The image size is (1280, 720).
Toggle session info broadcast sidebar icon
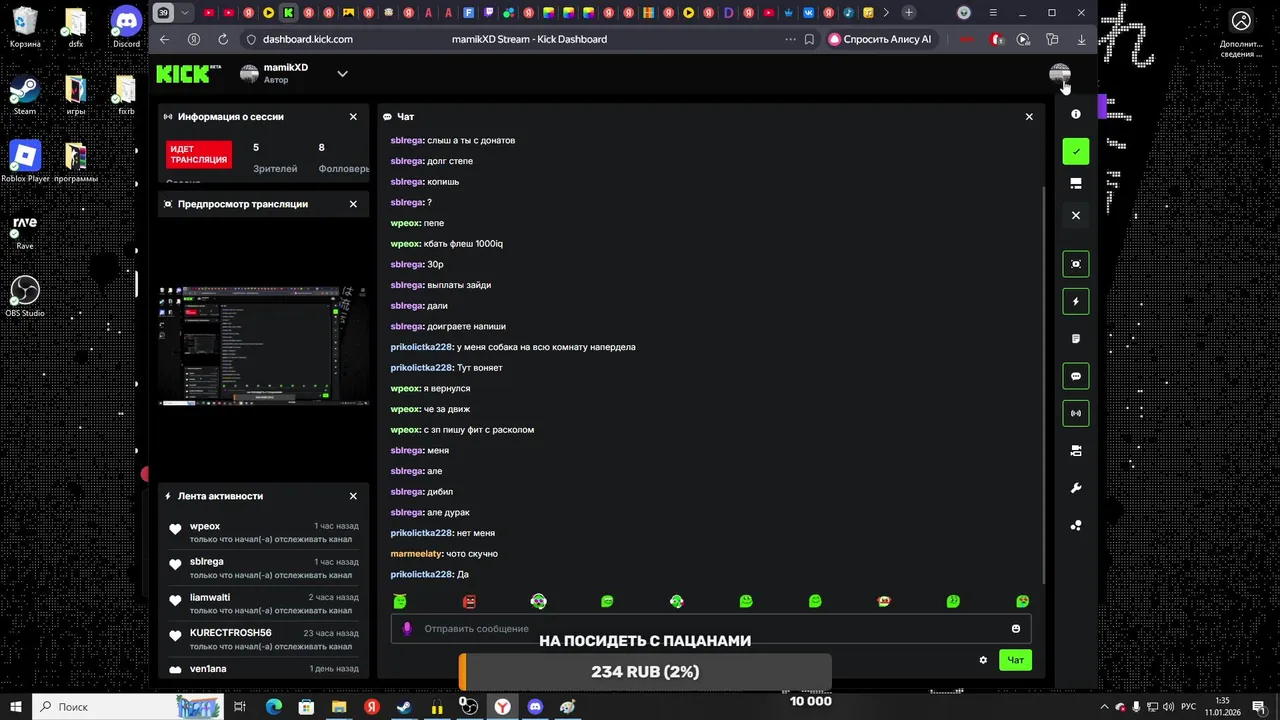coord(1076,413)
